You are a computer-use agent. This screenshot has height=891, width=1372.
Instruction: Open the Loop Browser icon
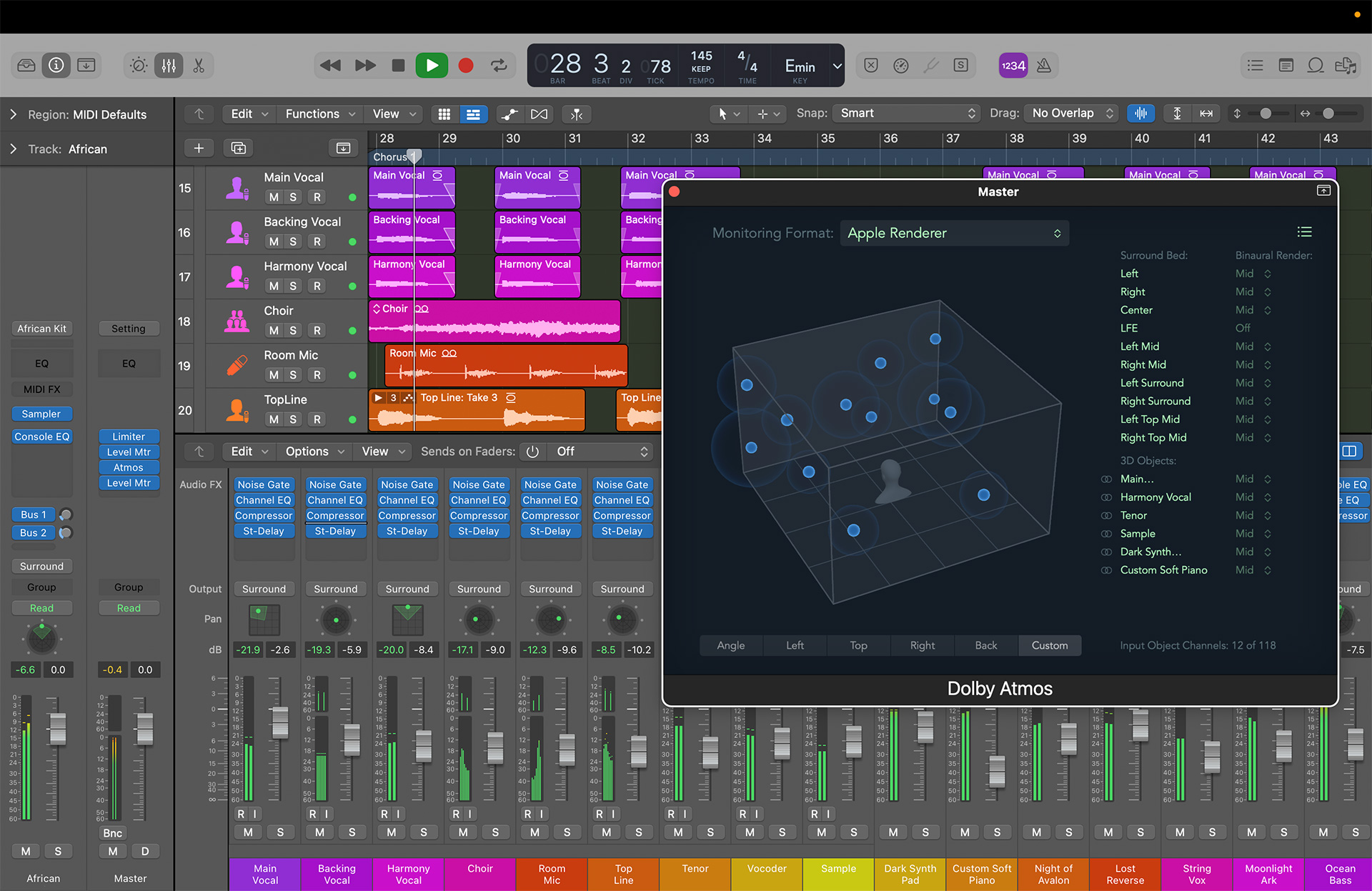[1316, 66]
